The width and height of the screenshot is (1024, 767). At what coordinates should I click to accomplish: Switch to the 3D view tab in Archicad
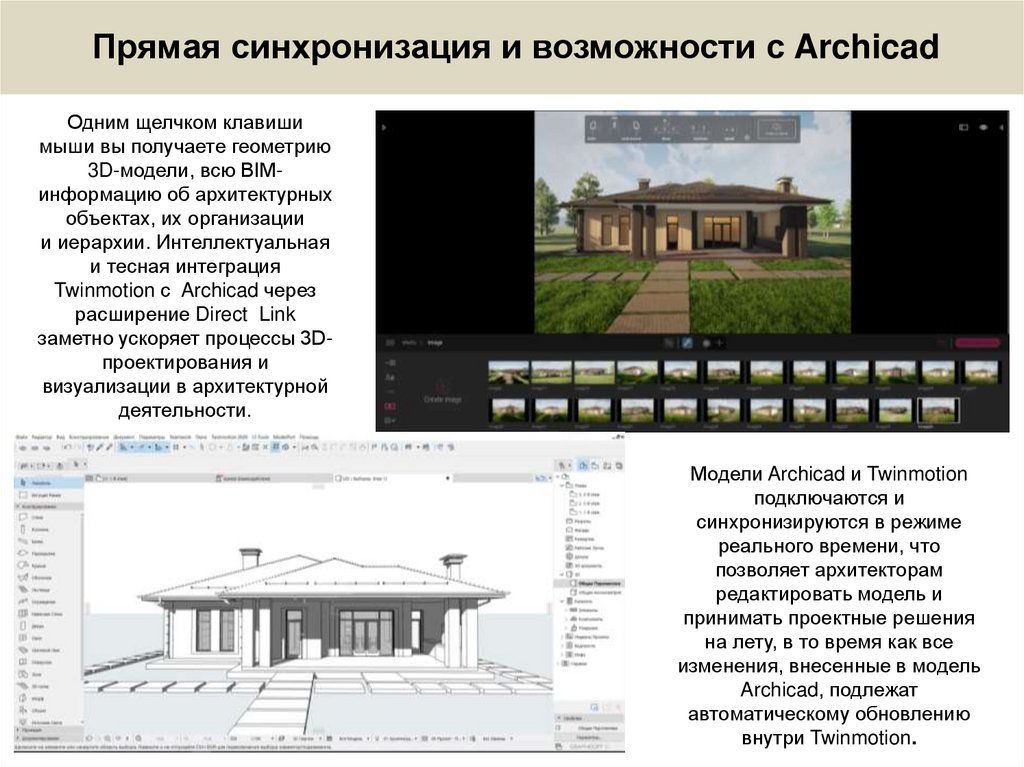(x=392, y=479)
